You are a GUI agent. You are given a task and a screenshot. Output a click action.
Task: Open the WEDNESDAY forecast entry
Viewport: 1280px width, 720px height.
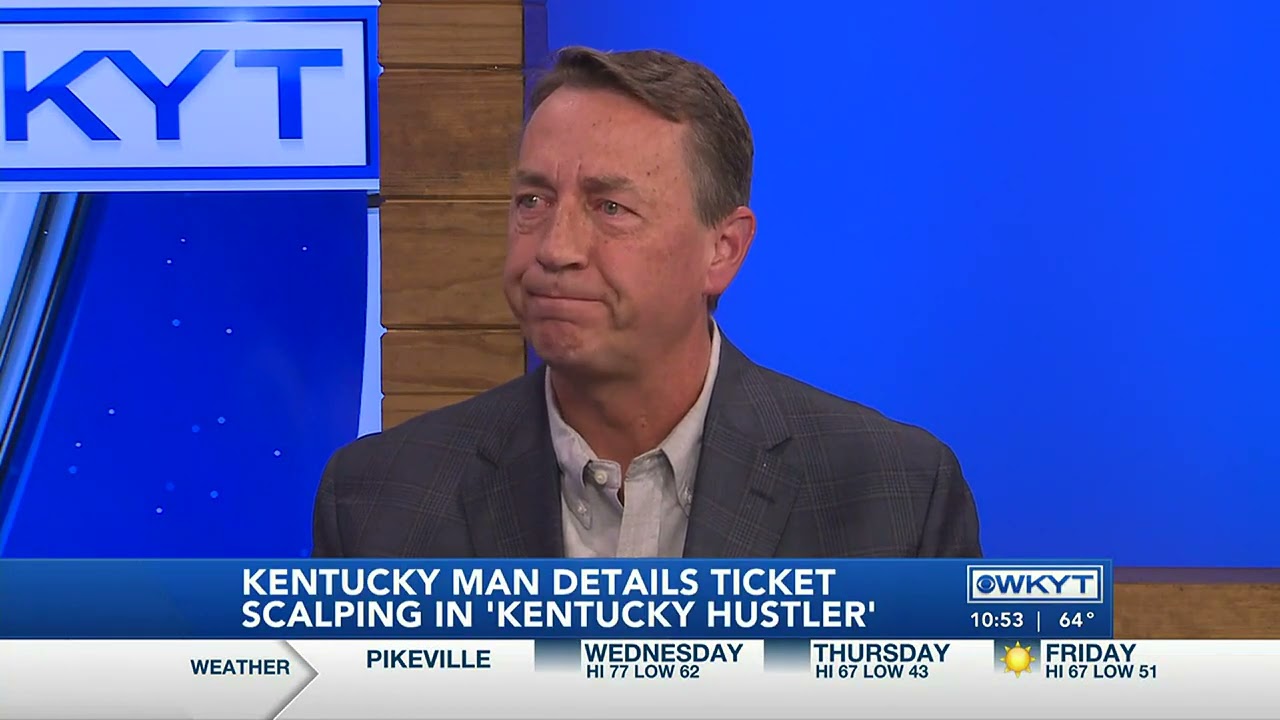tap(664, 661)
